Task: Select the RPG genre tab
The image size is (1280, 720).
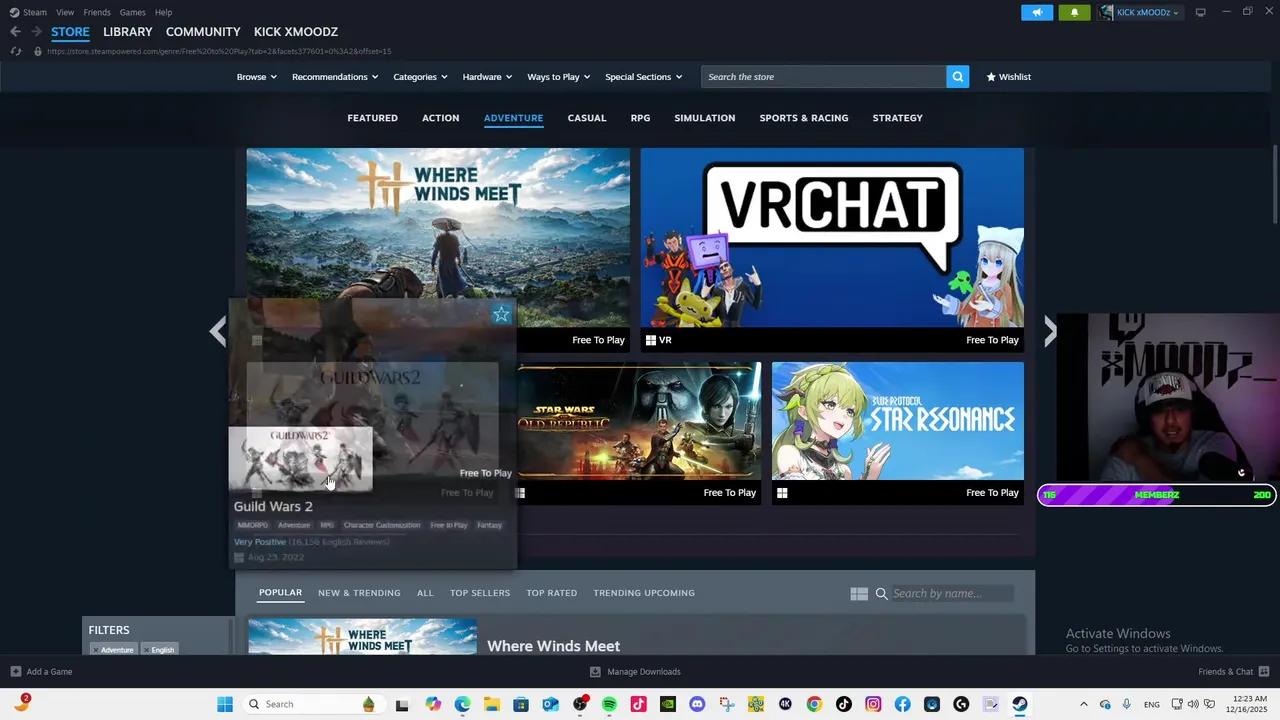Action: pyautogui.click(x=640, y=118)
